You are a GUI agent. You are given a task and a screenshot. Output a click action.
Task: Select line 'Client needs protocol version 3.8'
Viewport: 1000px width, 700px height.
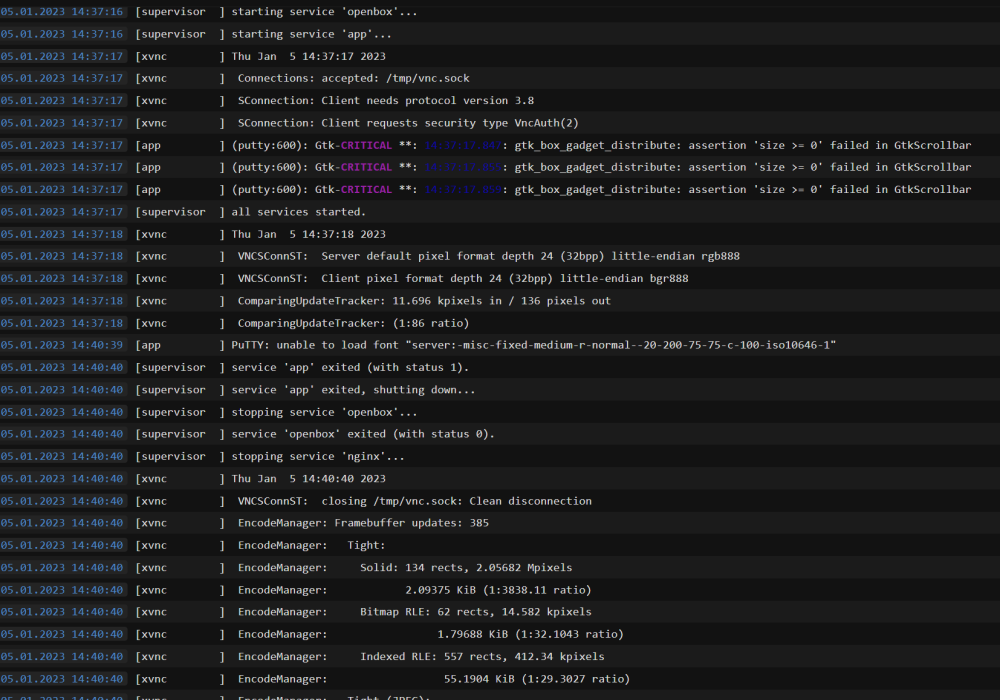tap(500, 100)
